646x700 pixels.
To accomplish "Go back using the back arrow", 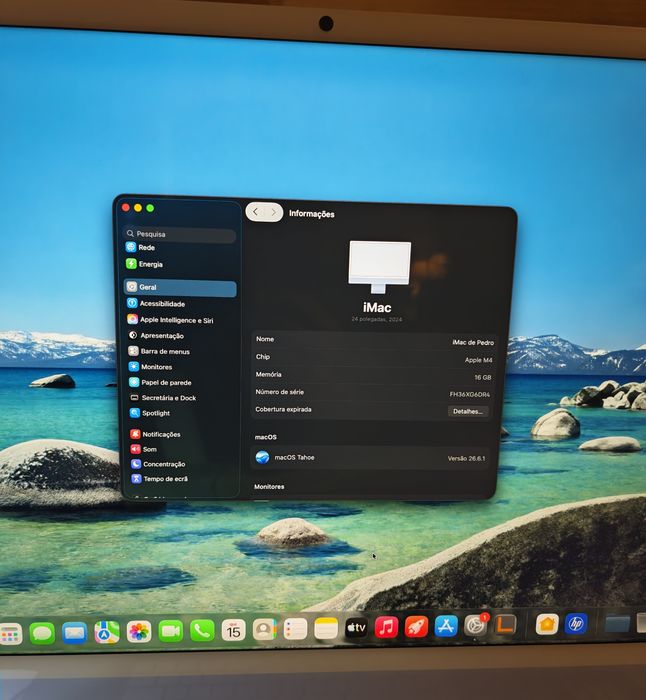I will coord(255,212).
